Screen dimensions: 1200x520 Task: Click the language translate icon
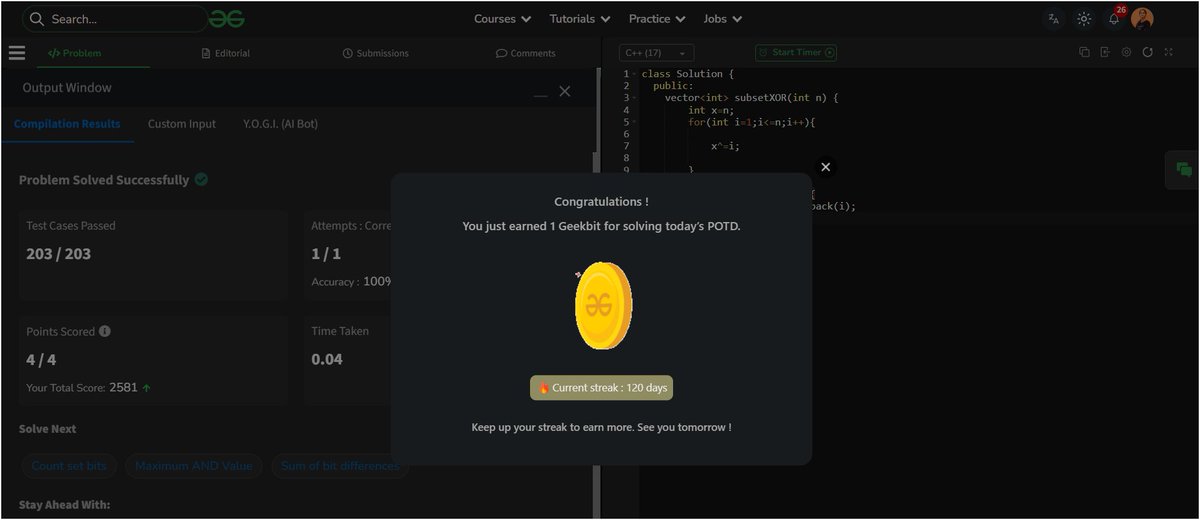tap(1053, 19)
